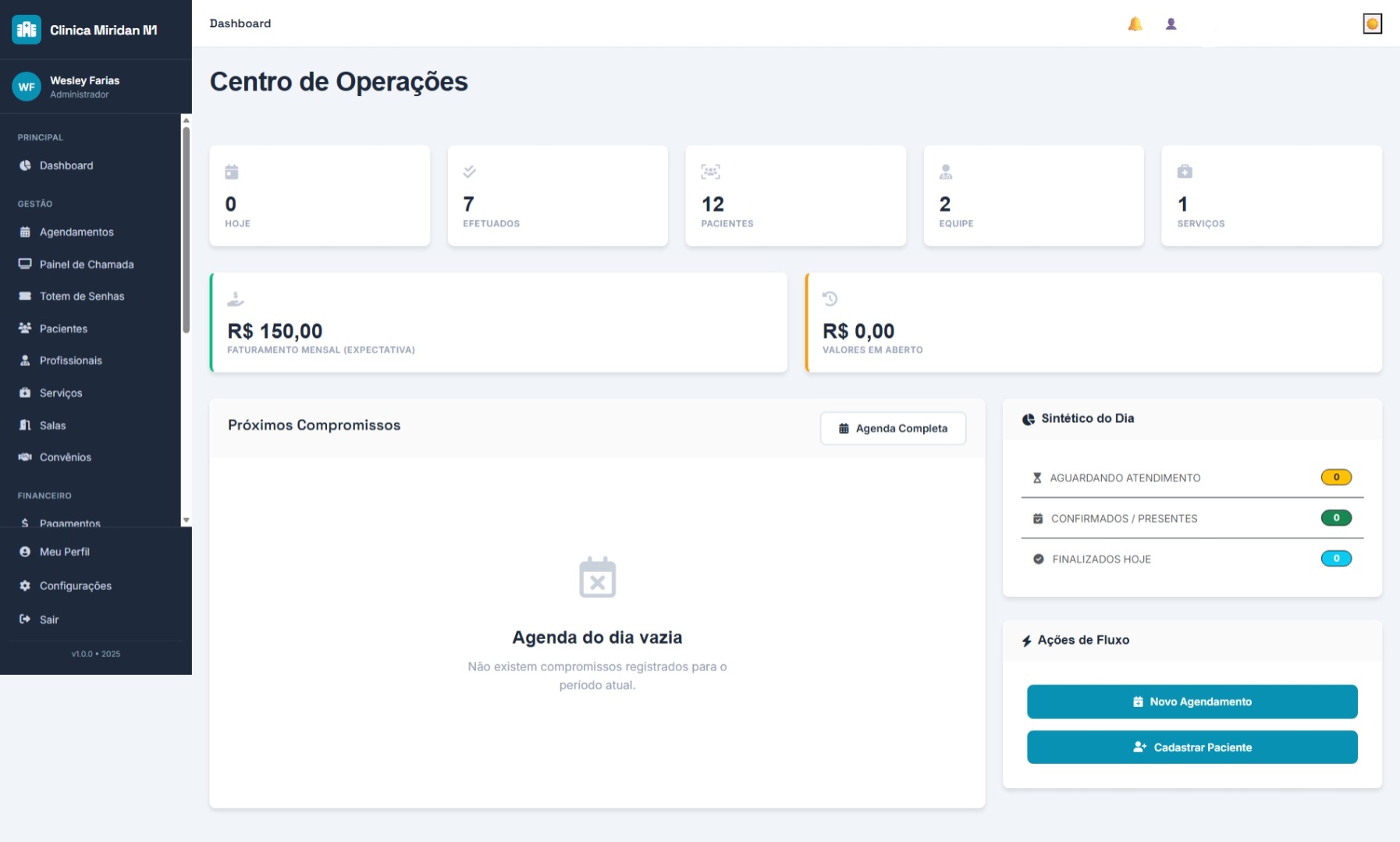Click the Novo Agendamento button
This screenshot has width=1400, height=842.
click(1192, 701)
